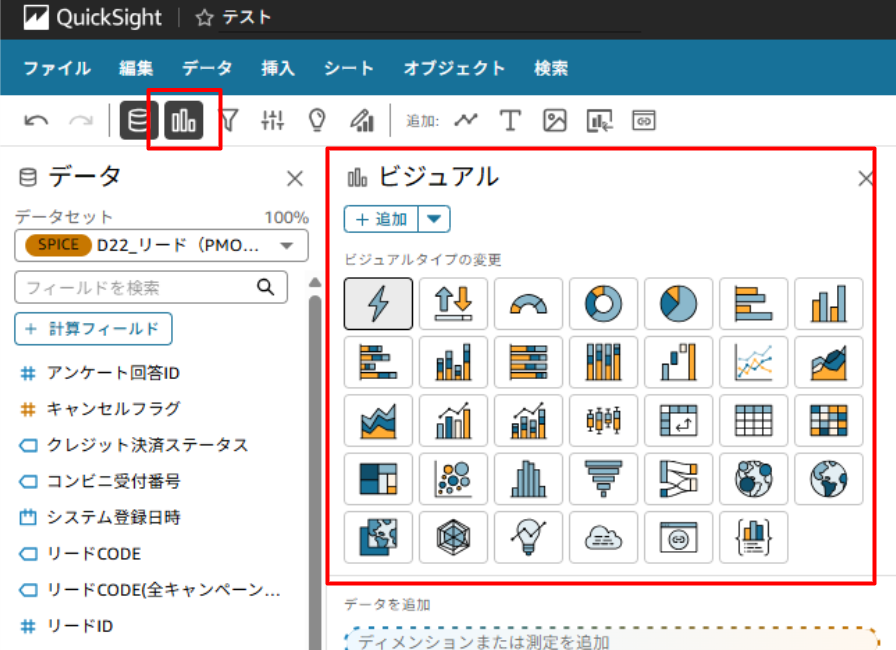The height and width of the screenshot is (650, 896).
Task: Choose the area line chart visual
Action: tap(829, 362)
